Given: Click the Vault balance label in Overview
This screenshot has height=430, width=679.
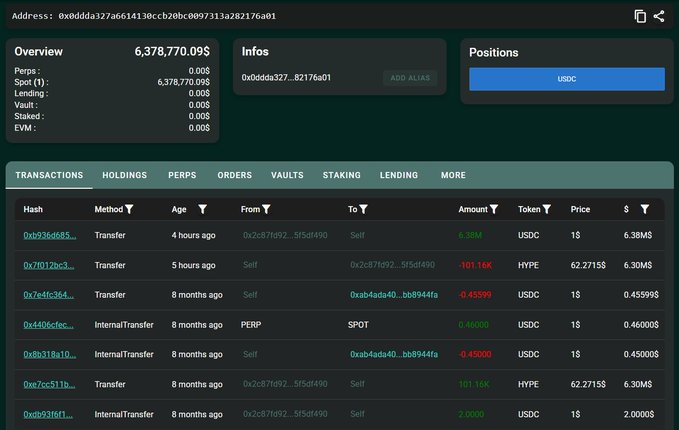Looking at the screenshot, I should pyautogui.click(x=26, y=105).
